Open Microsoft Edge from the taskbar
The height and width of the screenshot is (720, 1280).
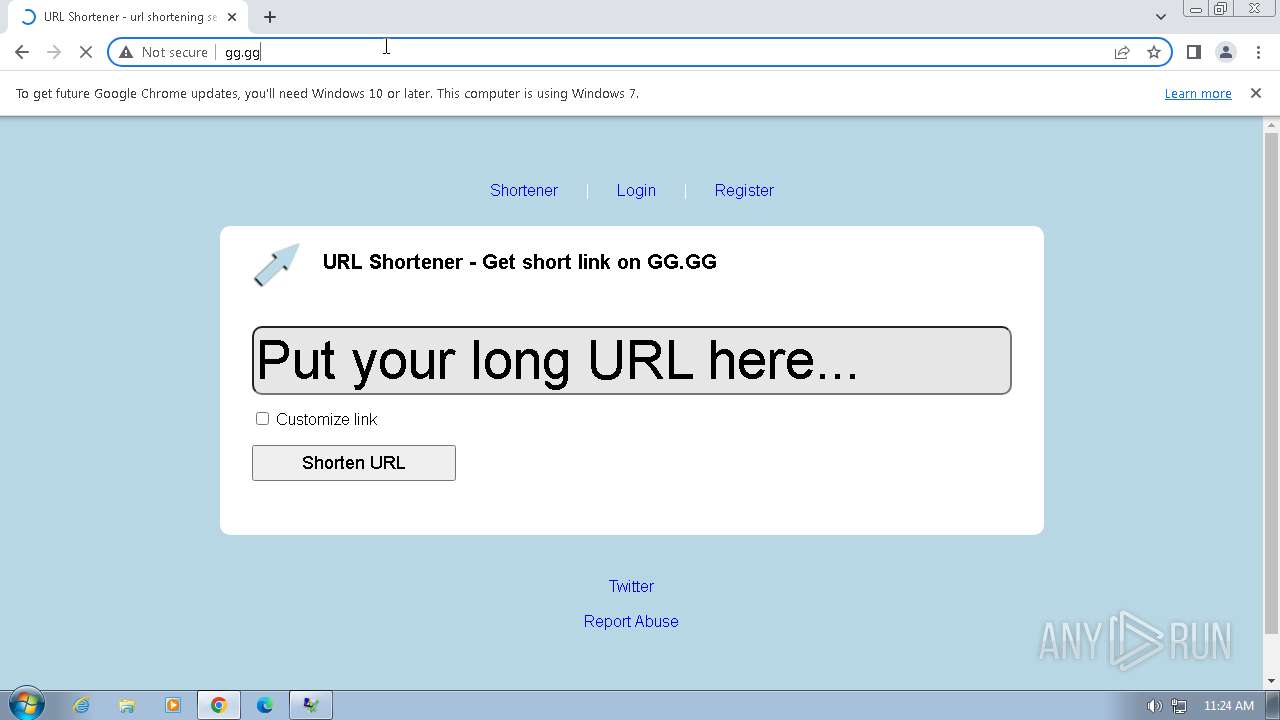pyautogui.click(x=265, y=705)
